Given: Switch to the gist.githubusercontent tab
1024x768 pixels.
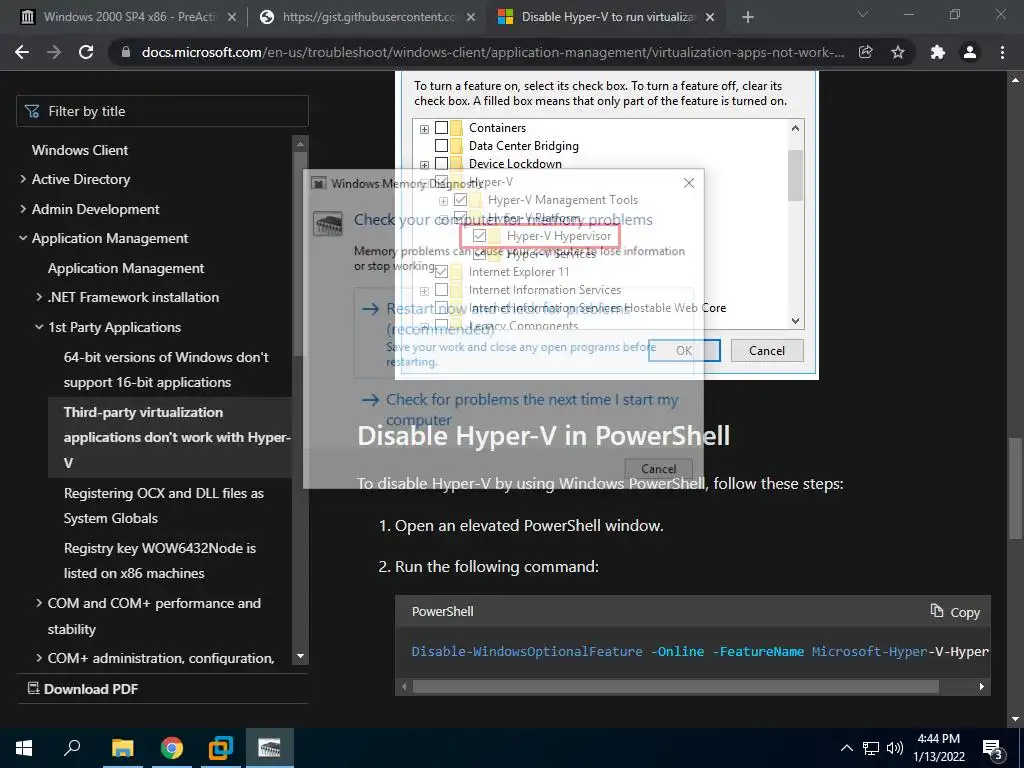Looking at the screenshot, I should click(368, 17).
